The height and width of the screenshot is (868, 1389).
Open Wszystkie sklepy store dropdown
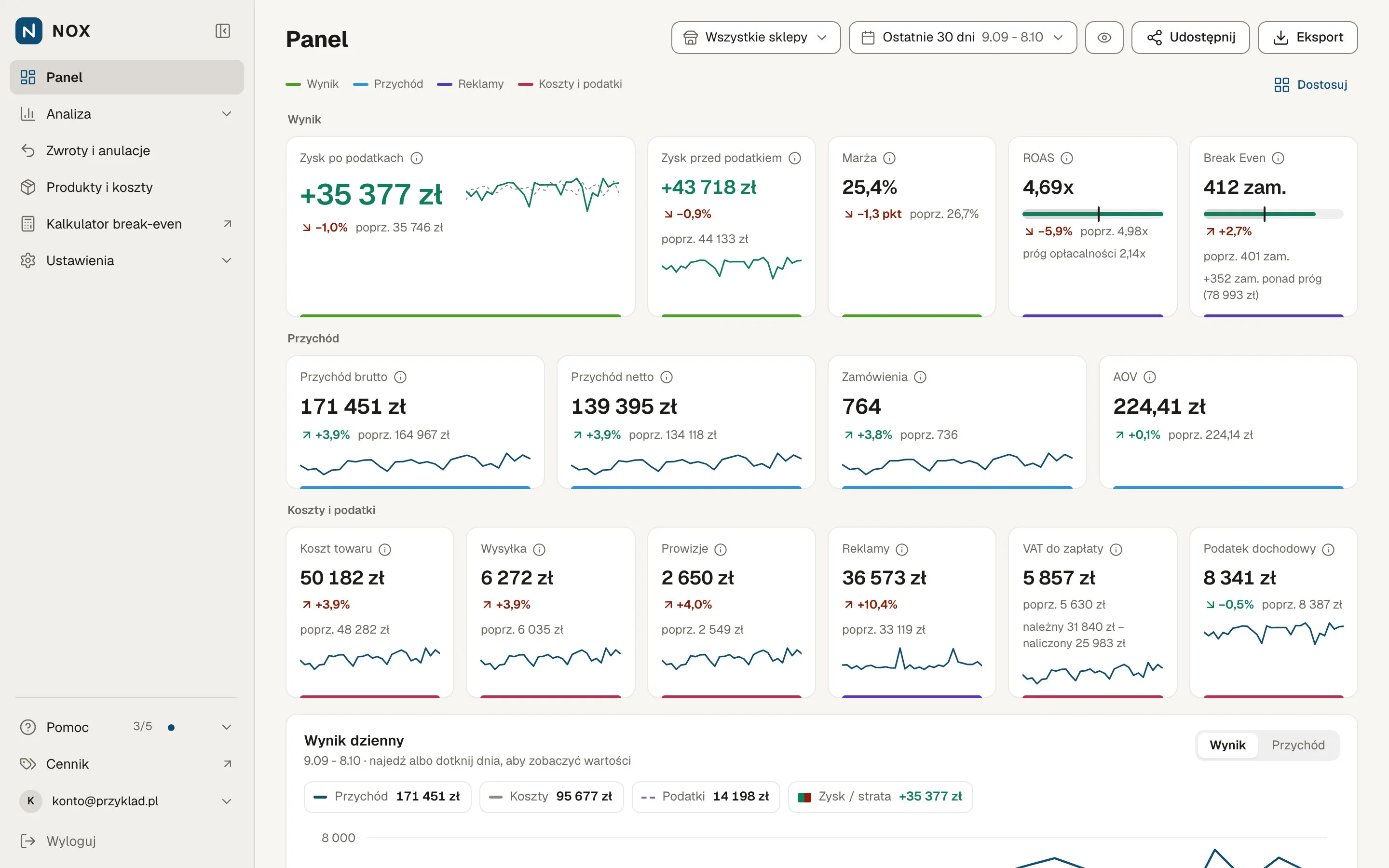[755, 38]
